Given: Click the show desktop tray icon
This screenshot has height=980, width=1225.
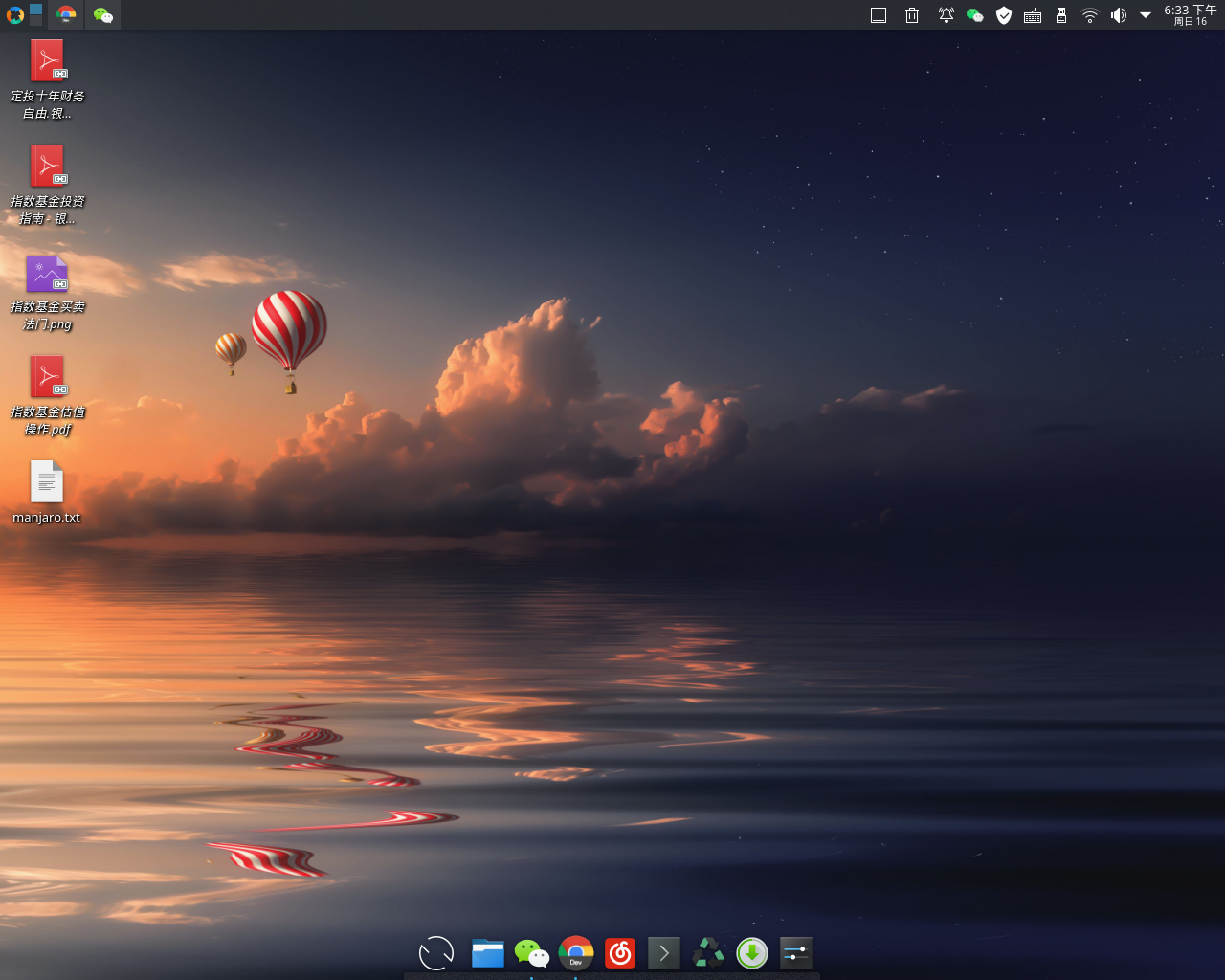Looking at the screenshot, I should (879, 15).
